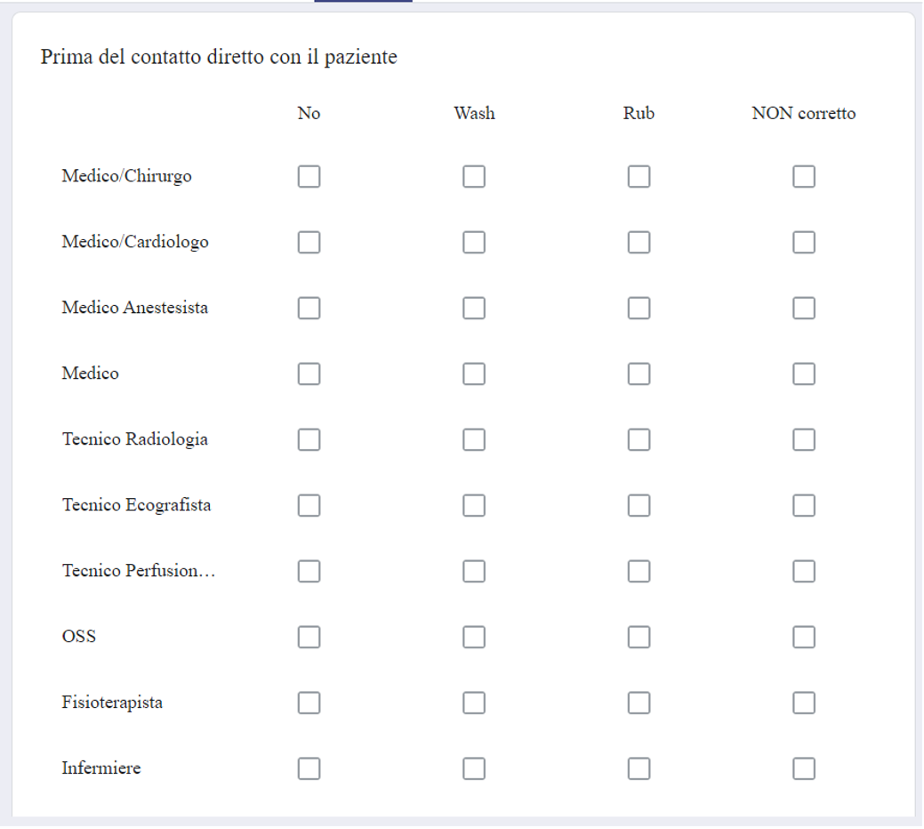Check Wash for Medico/Cardiologo
This screenshot has height=829, width=924.
click(474, 242)
